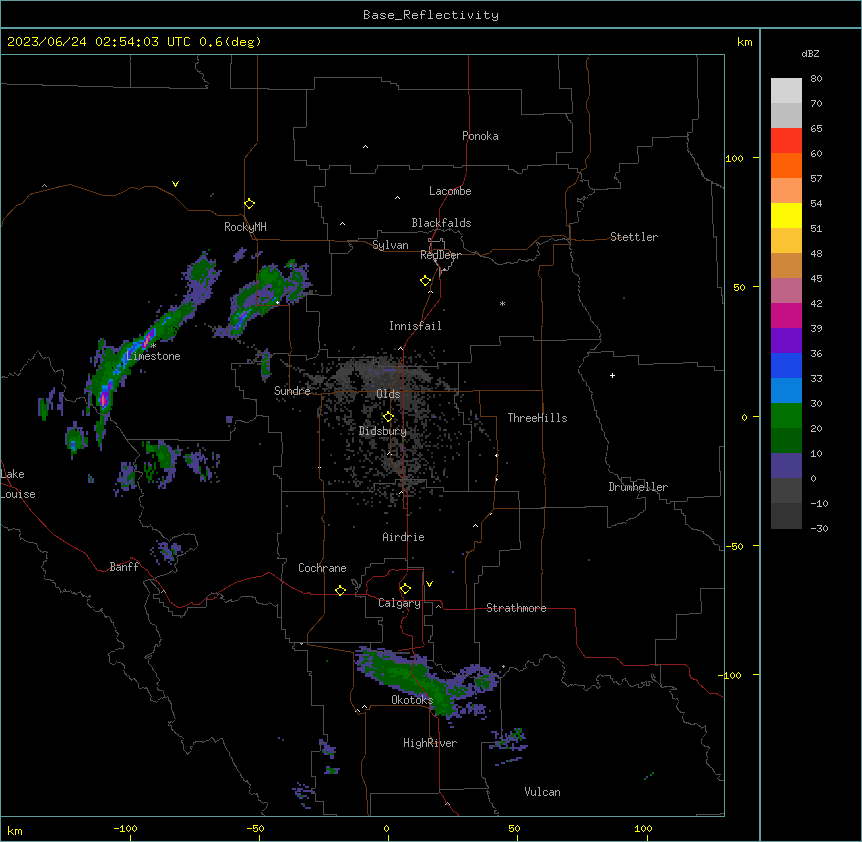
Task: Click the HighRiver town label
Action: (430, 743)
